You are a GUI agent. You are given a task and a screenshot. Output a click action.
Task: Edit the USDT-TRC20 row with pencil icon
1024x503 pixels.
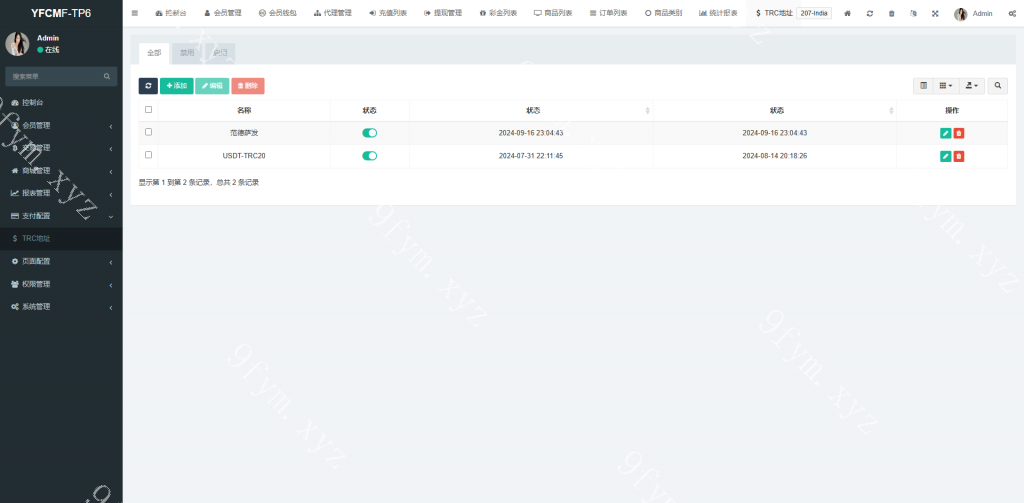pyautogui.click(x=946, y=156)
